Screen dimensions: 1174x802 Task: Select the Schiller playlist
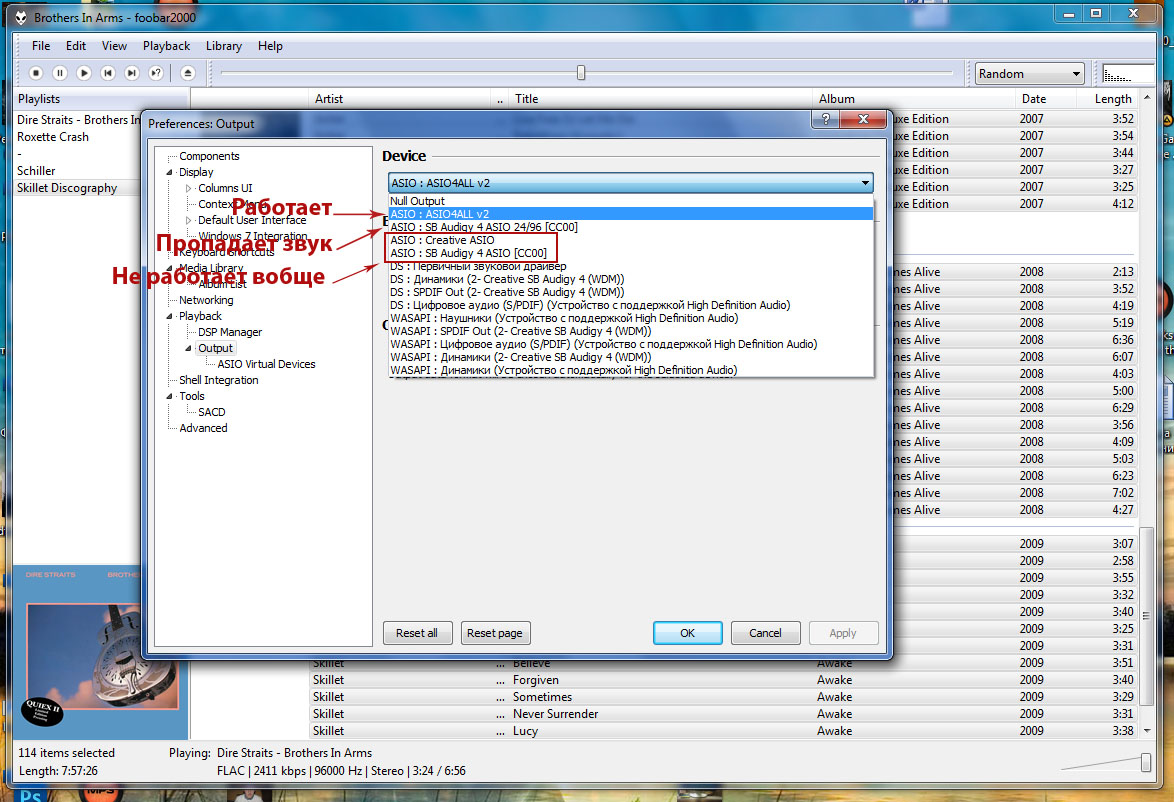(36, 171)
